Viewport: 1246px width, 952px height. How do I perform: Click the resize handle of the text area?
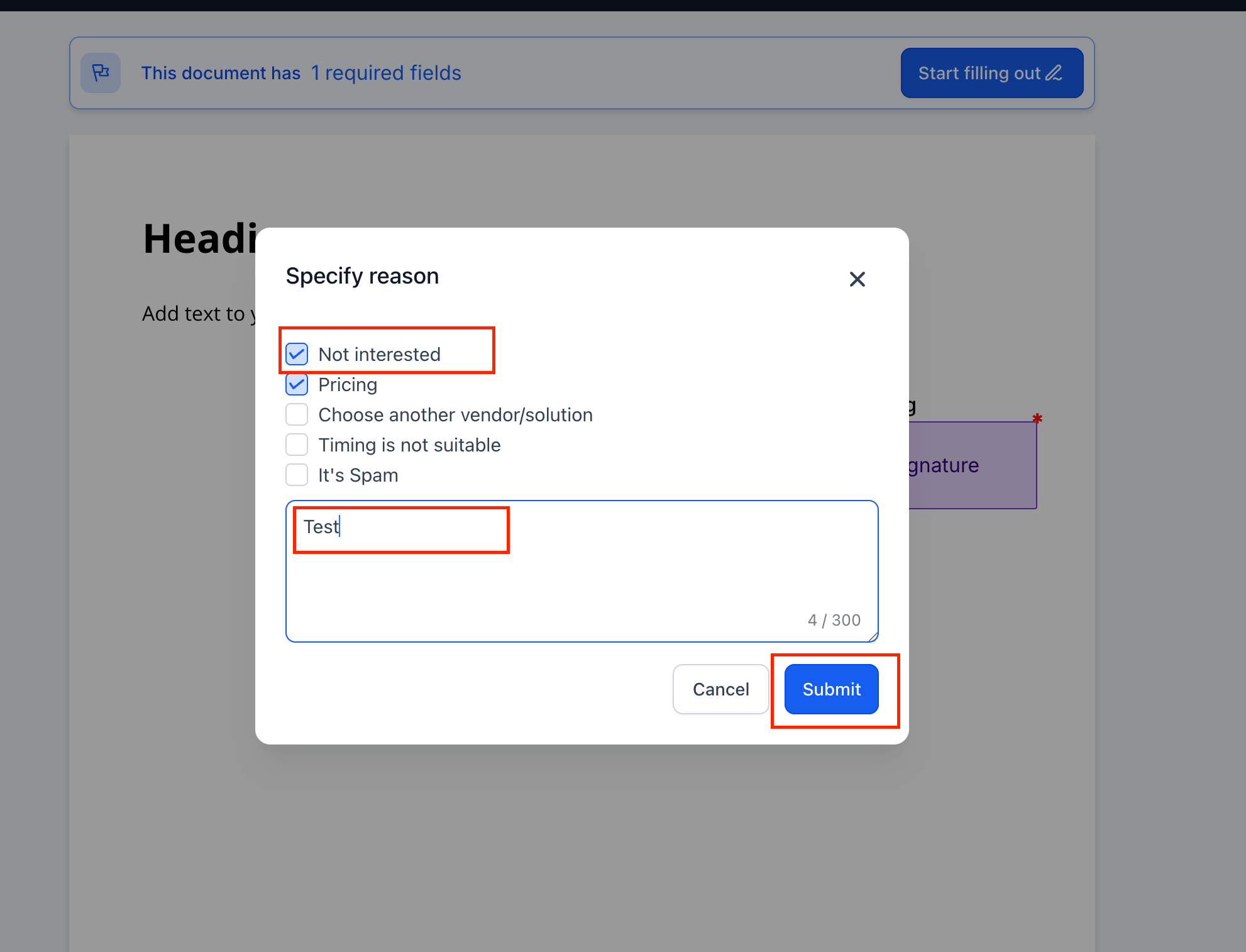click(x=873, y=637)
